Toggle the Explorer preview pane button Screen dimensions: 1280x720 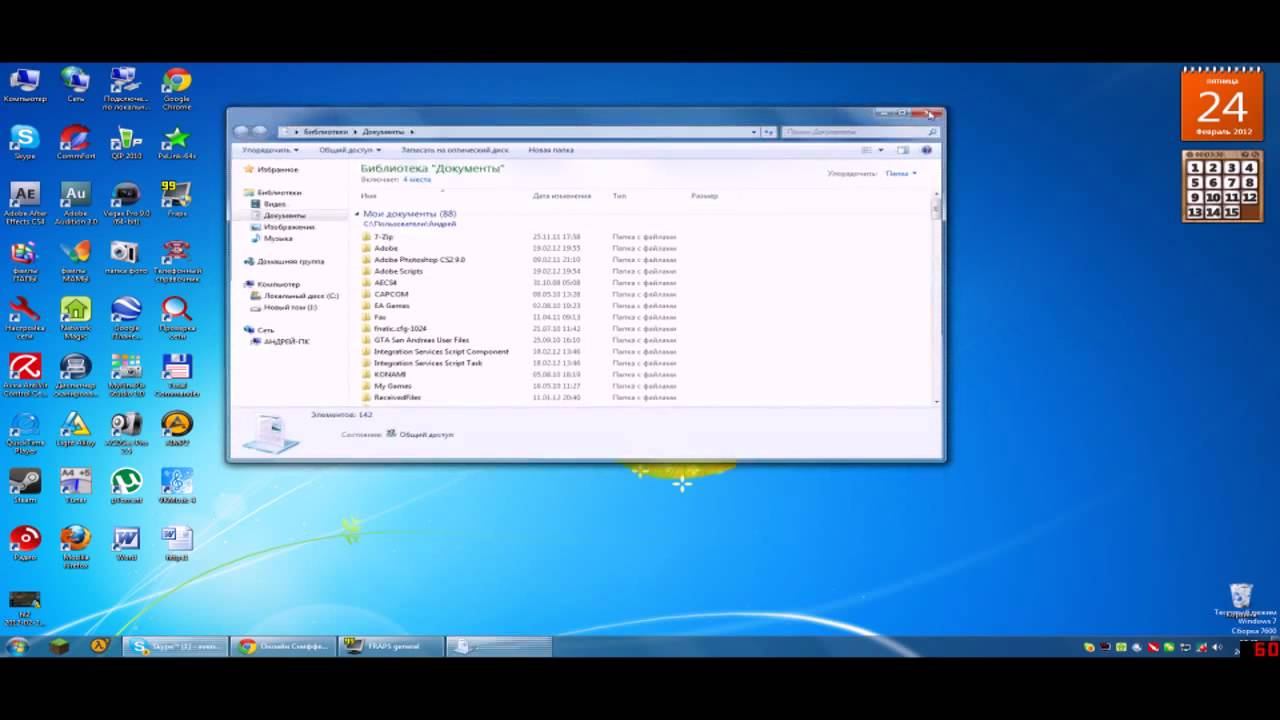tap(902, 150)
